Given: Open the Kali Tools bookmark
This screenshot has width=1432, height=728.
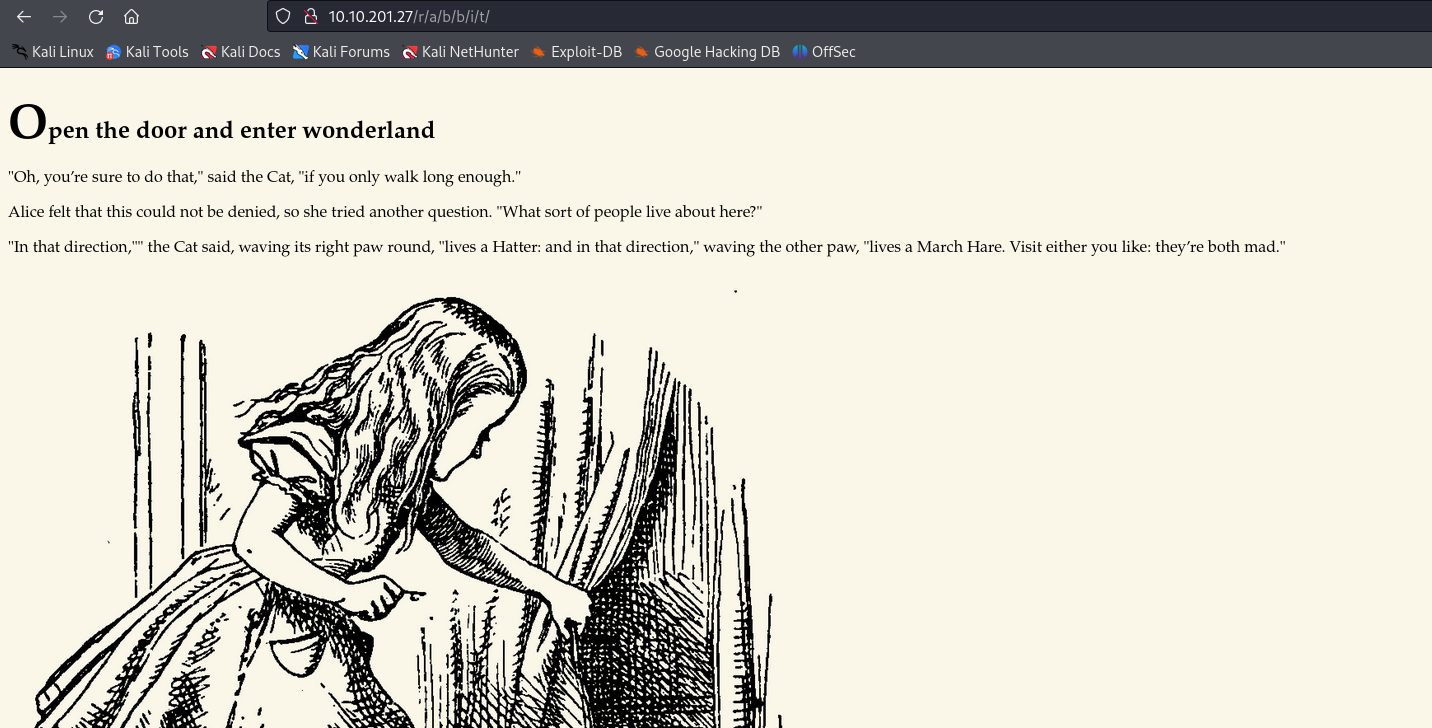Looking at the screenshot, I should coord(147,52).
